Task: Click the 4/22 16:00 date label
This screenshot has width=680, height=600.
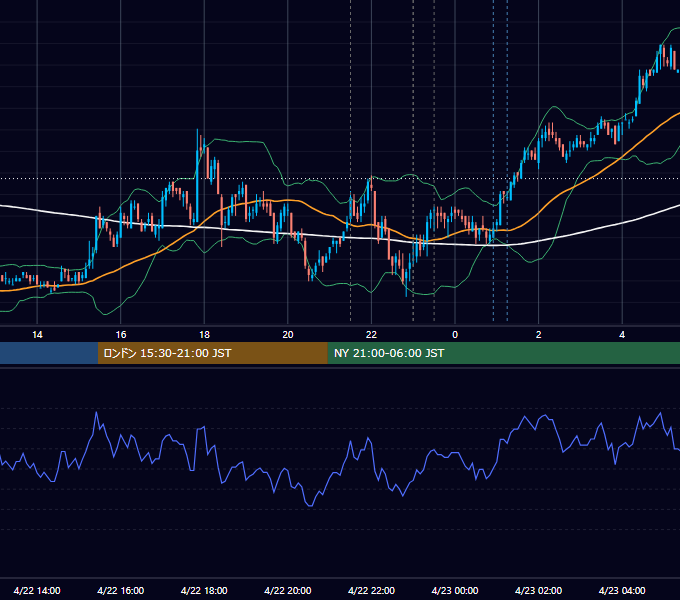Action: coord(121,590)
